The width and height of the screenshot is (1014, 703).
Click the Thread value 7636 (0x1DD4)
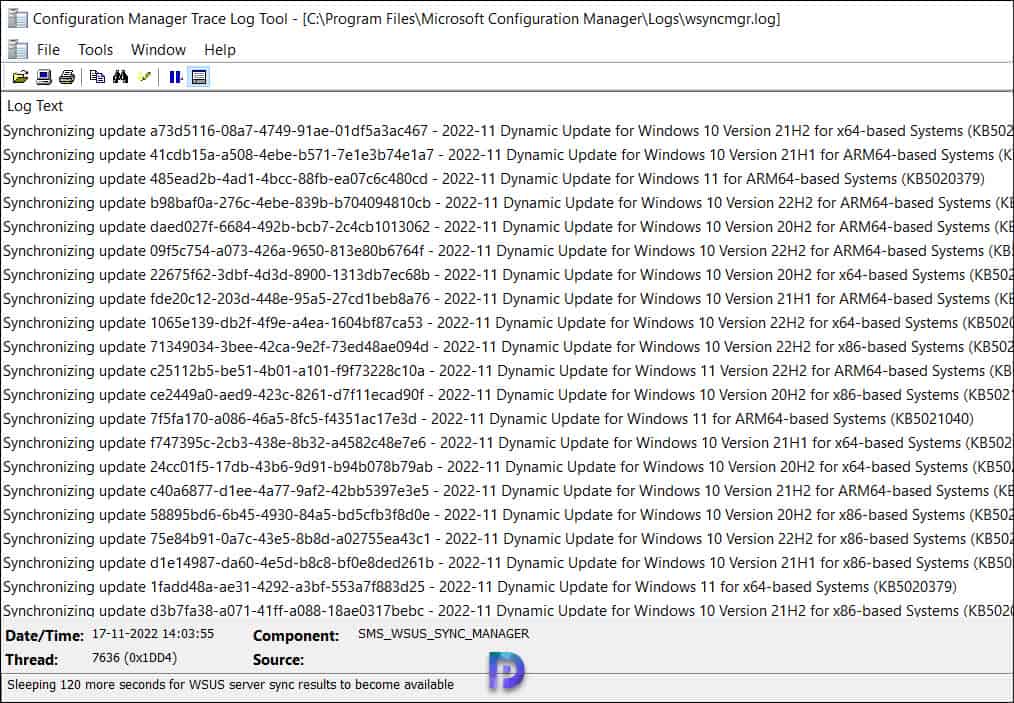pyautogui.click(x=135, y=658)
